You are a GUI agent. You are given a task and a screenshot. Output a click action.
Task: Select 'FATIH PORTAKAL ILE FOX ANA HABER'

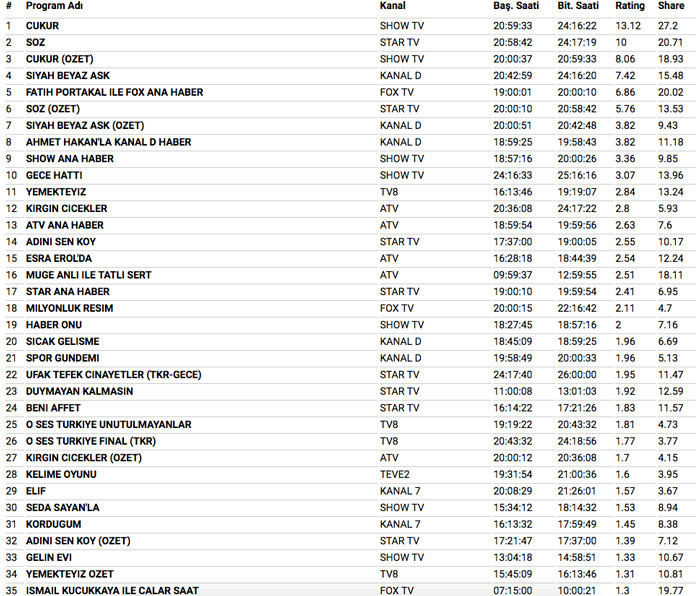pos(114,92)
